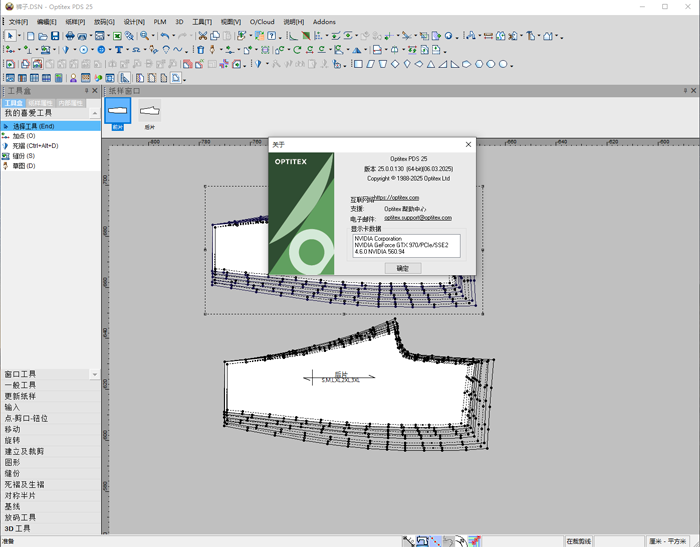
Task: Select the second piece thumbnail
Action: pos(150,114)
